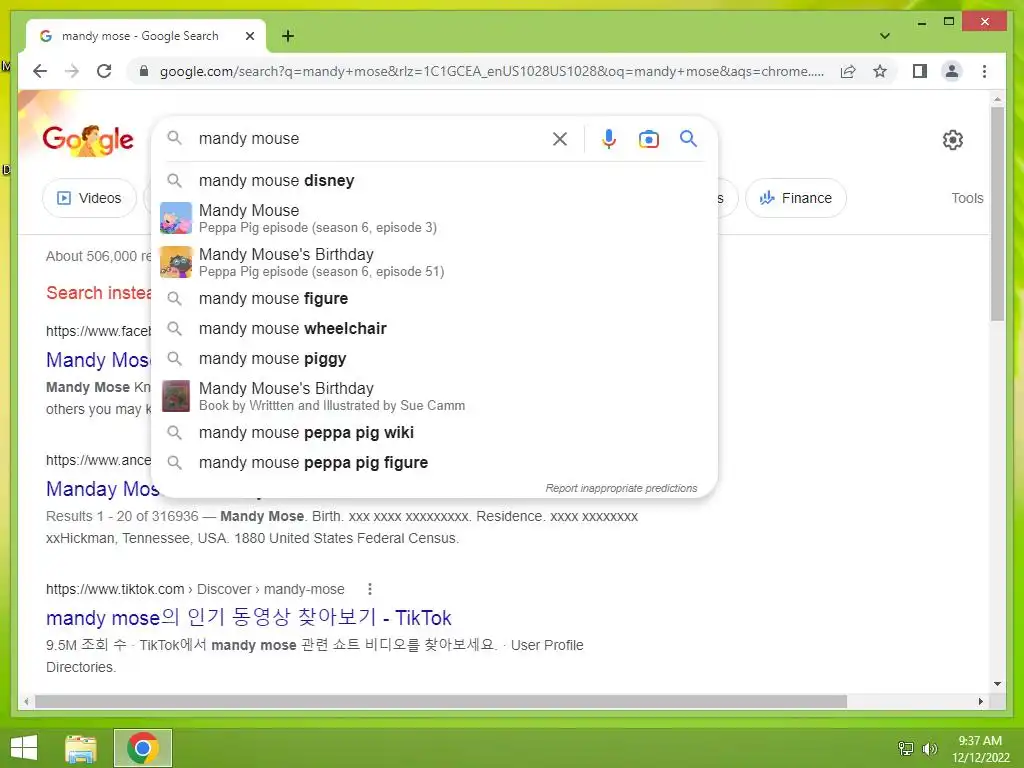Open the Manday Mose ancestry result

click(x=102, y=488)
